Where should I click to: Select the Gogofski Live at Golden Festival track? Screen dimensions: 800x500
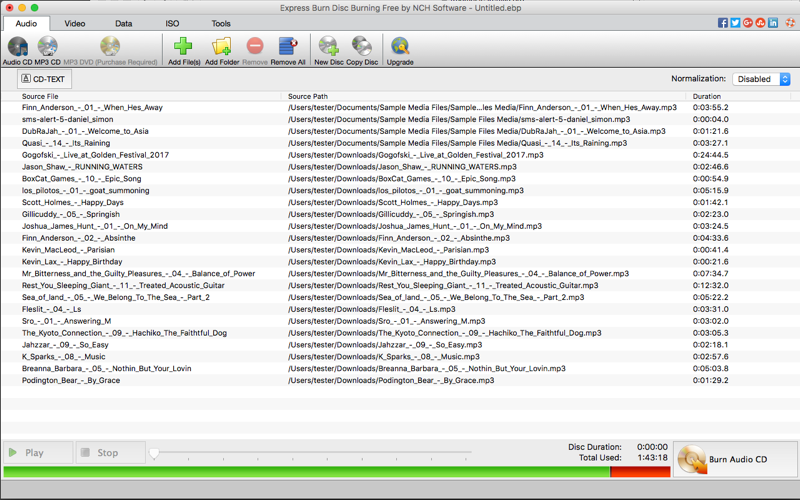95,155
